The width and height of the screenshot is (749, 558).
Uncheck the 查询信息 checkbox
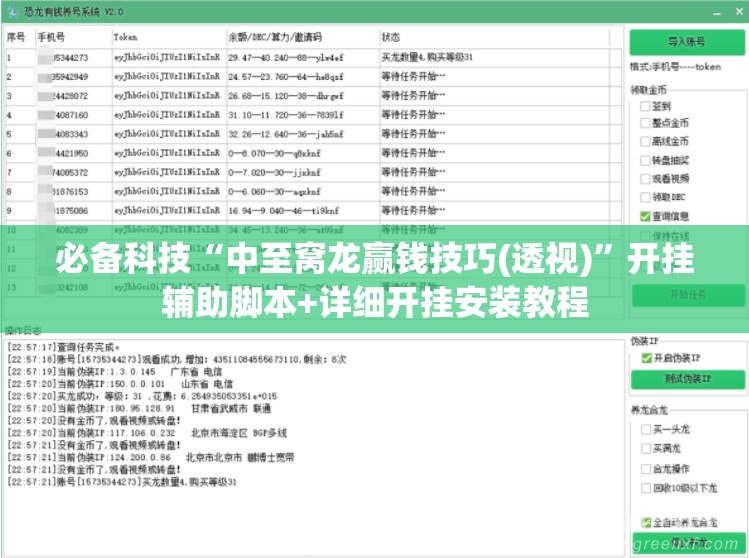[645, 216]
